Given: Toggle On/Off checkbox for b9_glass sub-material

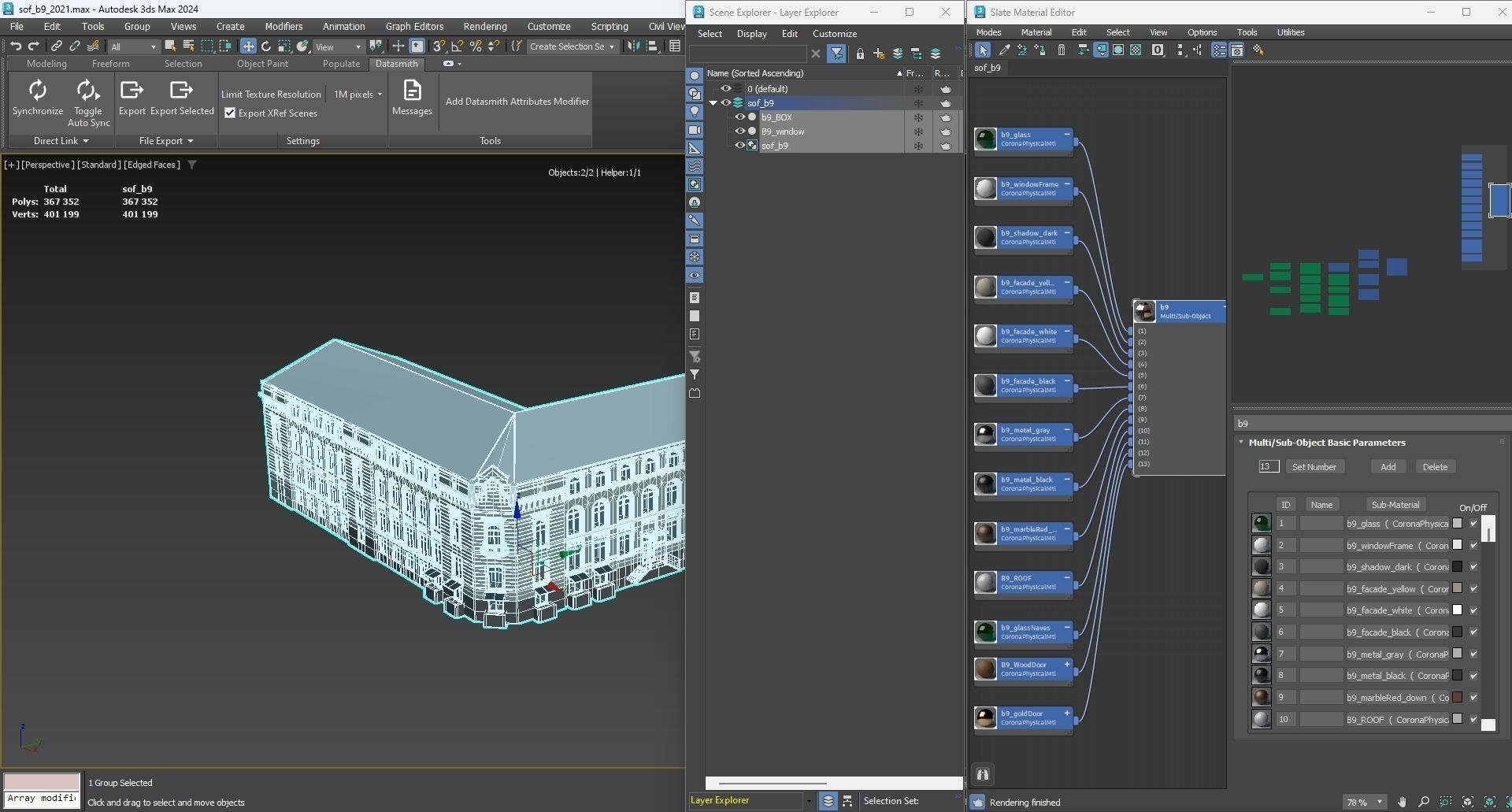Looking at the screenshot, I should [1473, 523].
